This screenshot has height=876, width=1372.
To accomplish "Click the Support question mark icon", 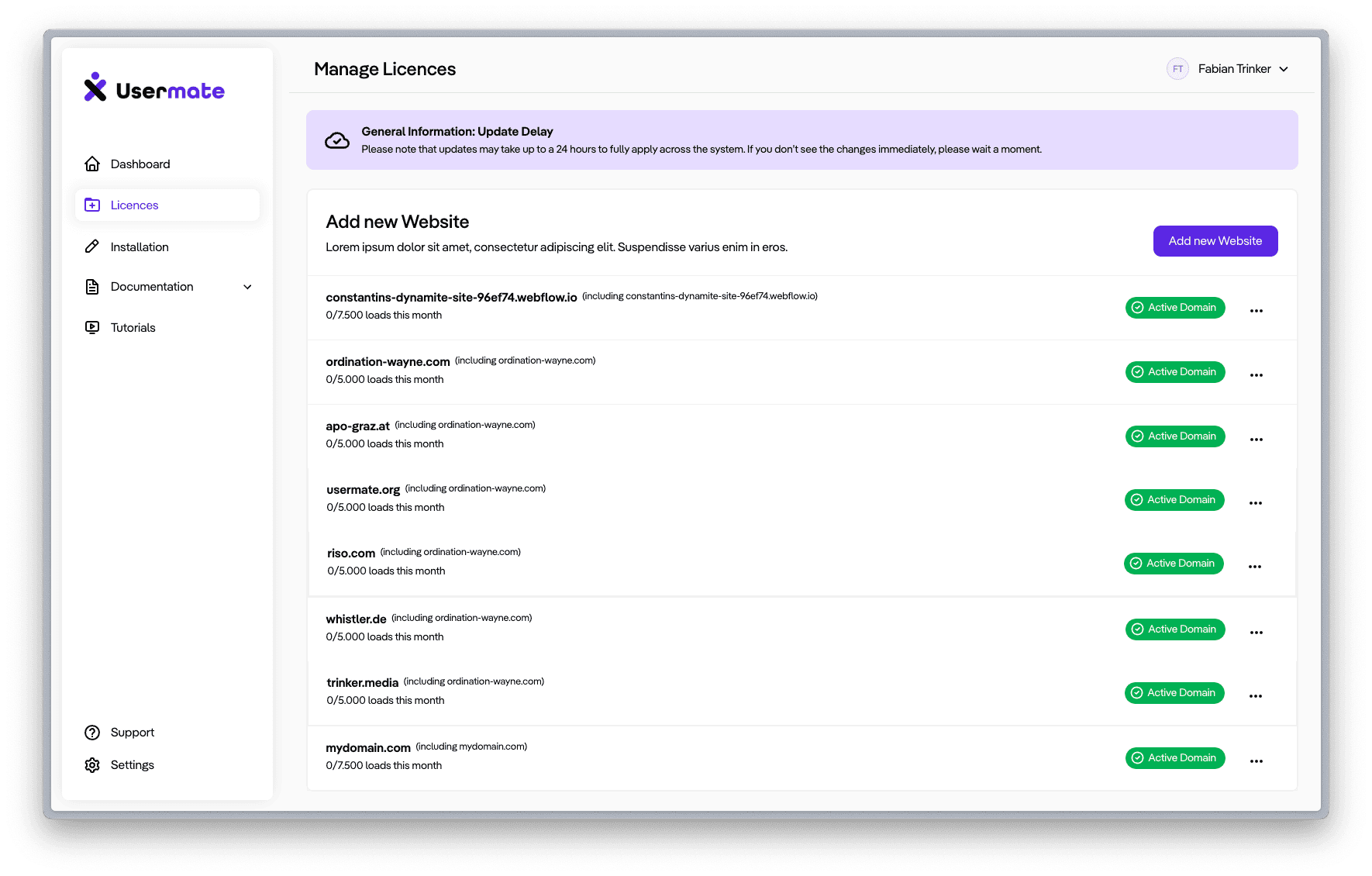I will pyautogui.click(x=92, y=733).
